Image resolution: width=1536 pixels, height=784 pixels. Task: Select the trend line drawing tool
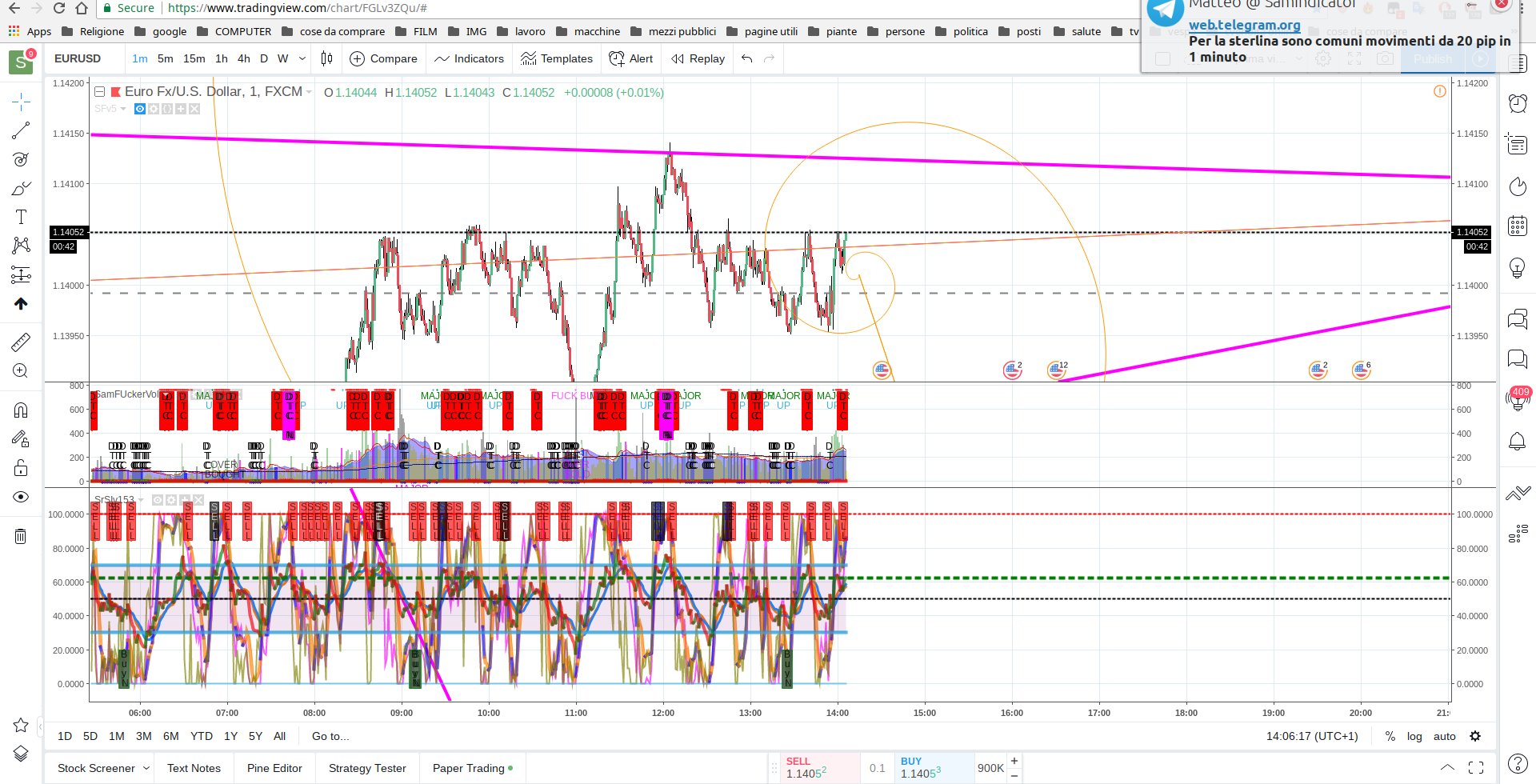point(21,130)
